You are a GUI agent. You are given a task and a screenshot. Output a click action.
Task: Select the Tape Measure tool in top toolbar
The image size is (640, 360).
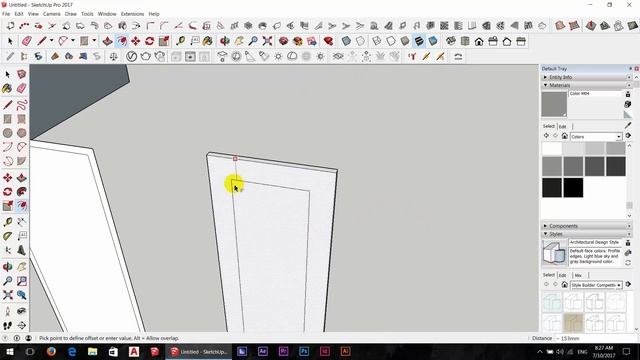pyautogui.click(x=180, y=41)
